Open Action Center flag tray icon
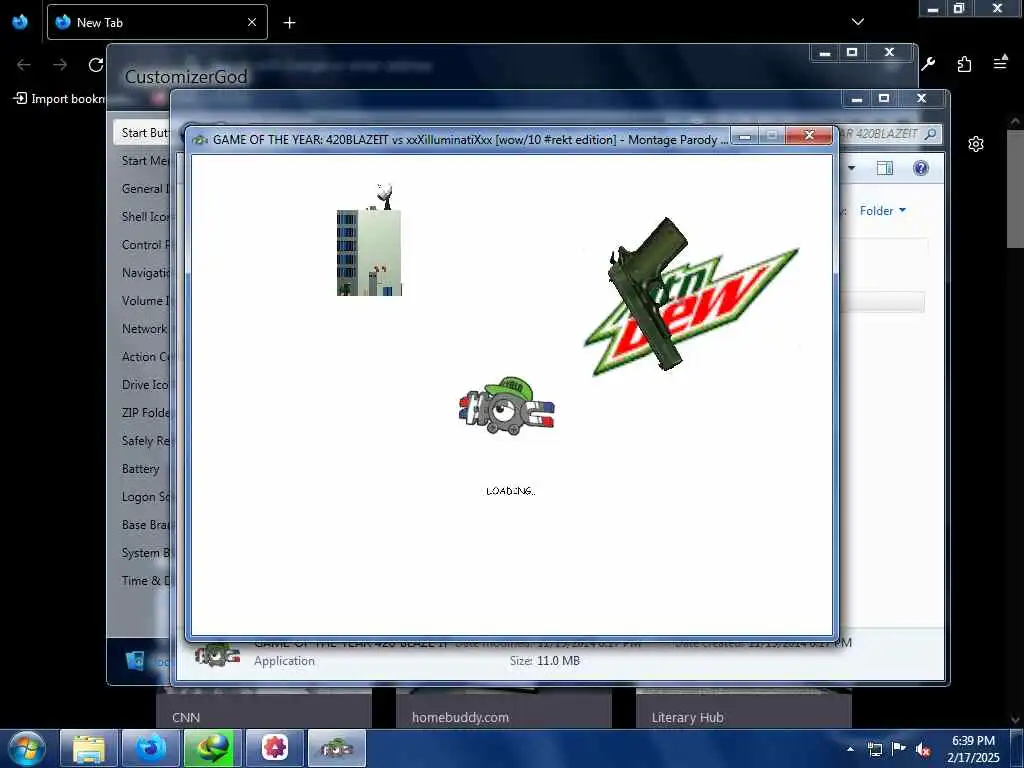 (899, 749)
